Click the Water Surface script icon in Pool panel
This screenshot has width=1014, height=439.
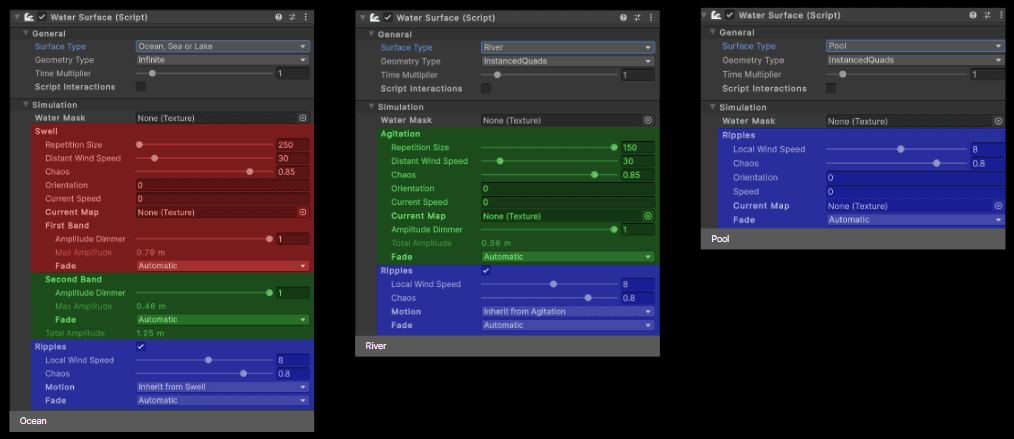pos(717,15)
